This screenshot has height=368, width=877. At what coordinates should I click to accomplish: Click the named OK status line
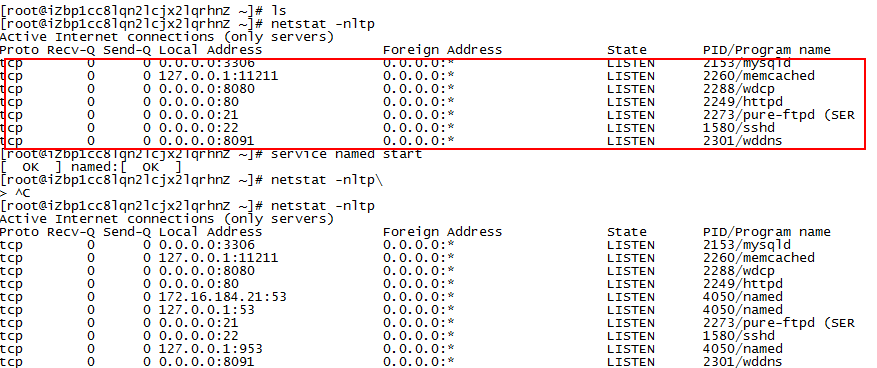pyautogui.click(x=91, y=167)
